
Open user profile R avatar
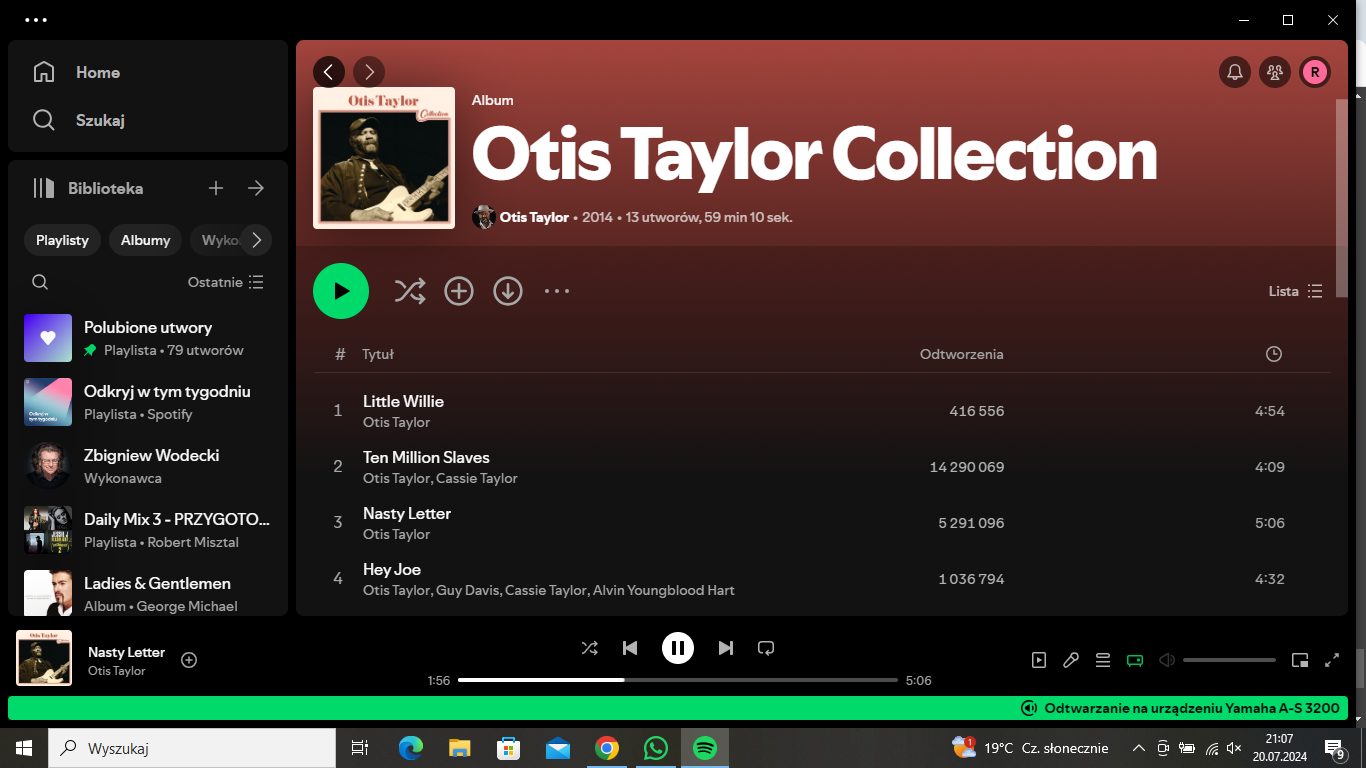pos(1315,72)
